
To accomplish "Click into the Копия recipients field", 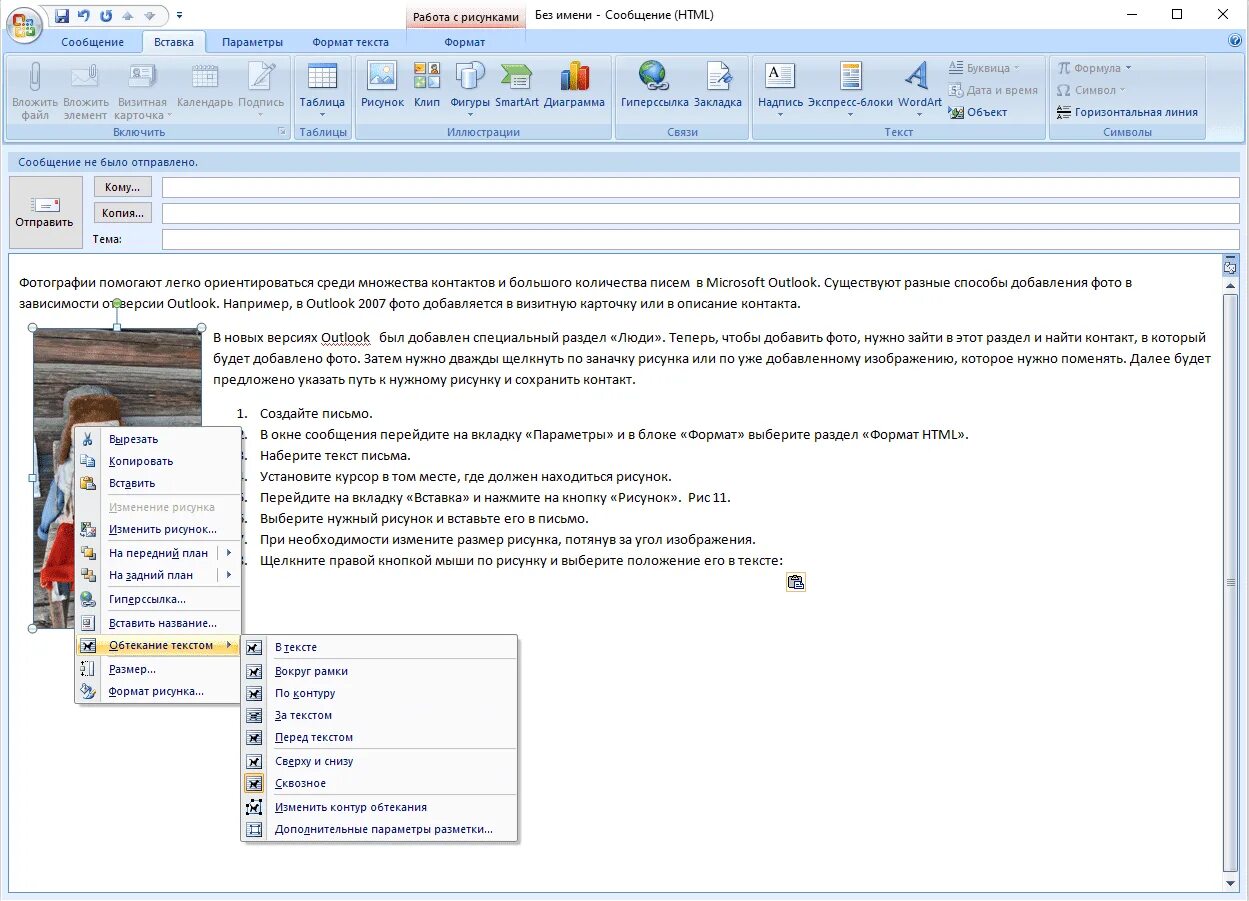I will coord(700,213).
